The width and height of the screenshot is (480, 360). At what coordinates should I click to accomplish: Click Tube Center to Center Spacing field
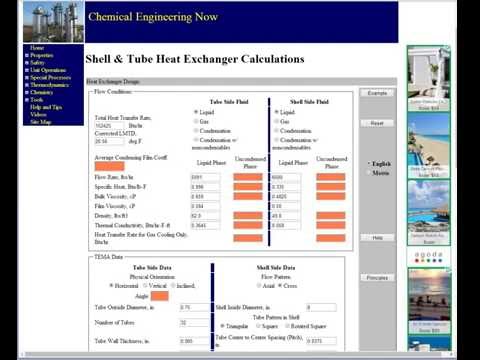[x=321, y=341]
